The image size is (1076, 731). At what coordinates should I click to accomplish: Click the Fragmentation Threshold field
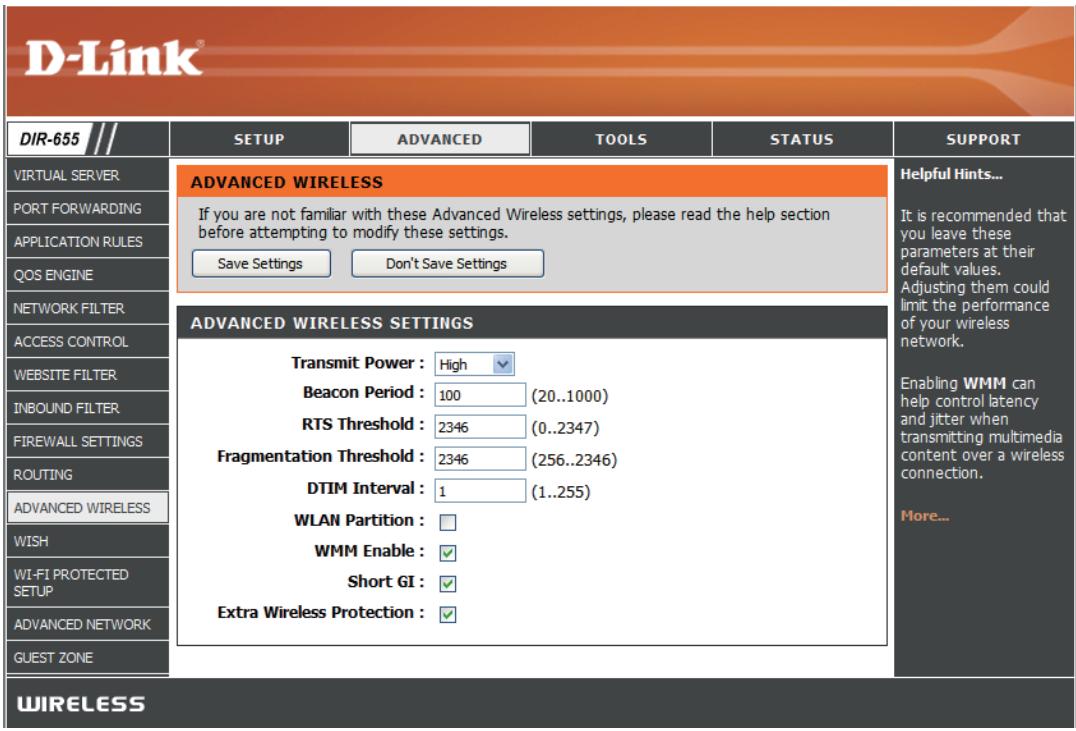click(x=480, y=459)
